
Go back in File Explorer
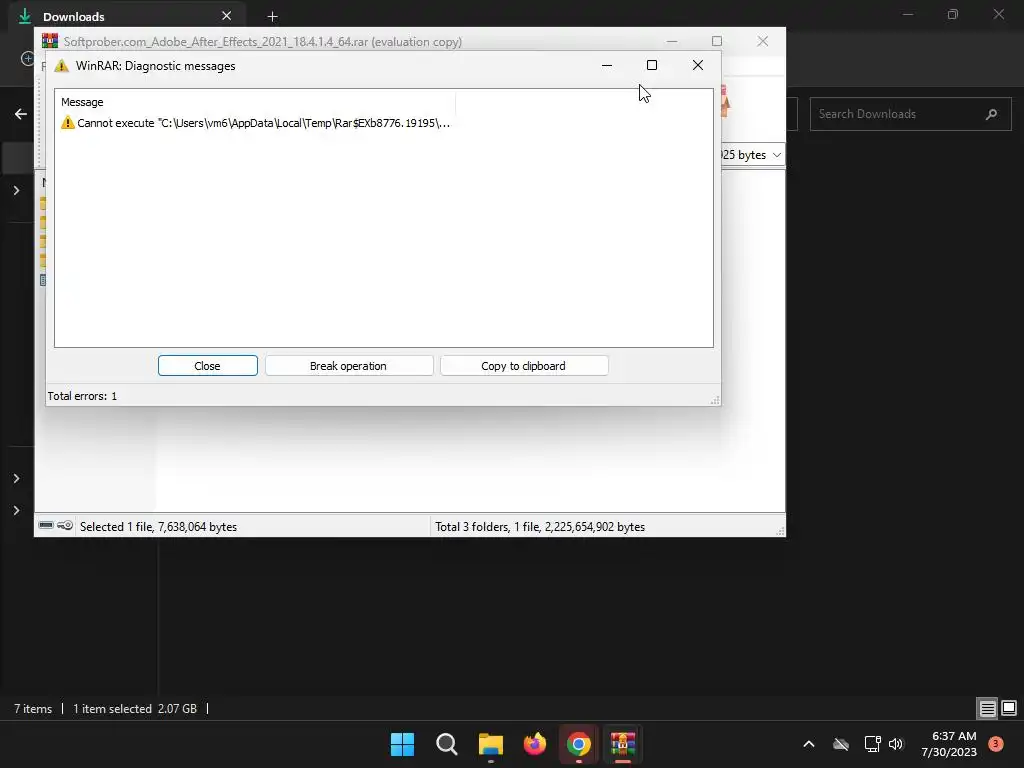pyautogui.click(x=21, y=114)
